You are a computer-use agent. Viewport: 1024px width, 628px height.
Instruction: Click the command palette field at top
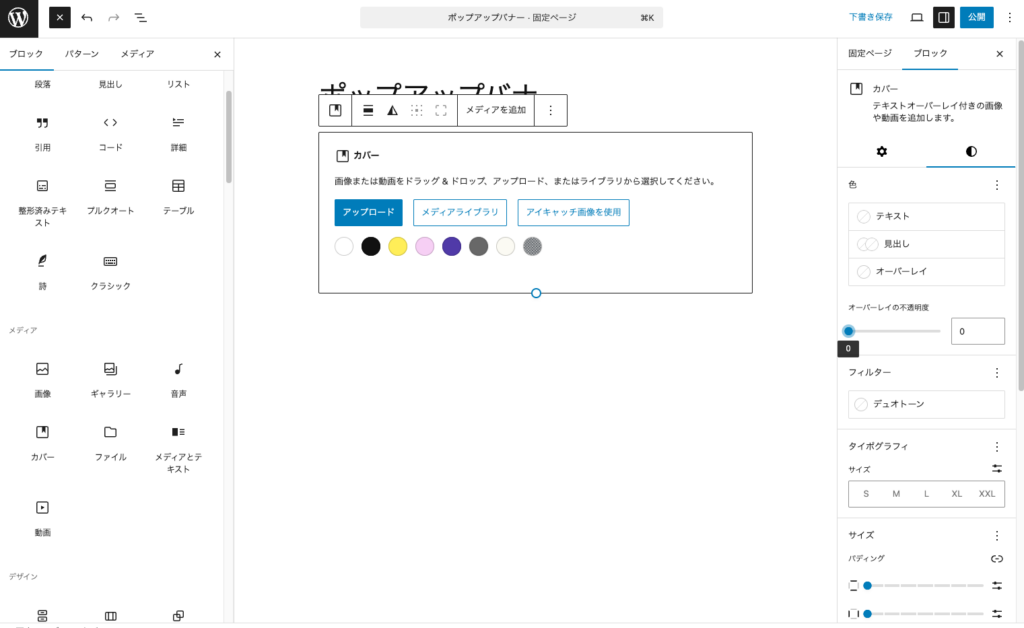511,16
